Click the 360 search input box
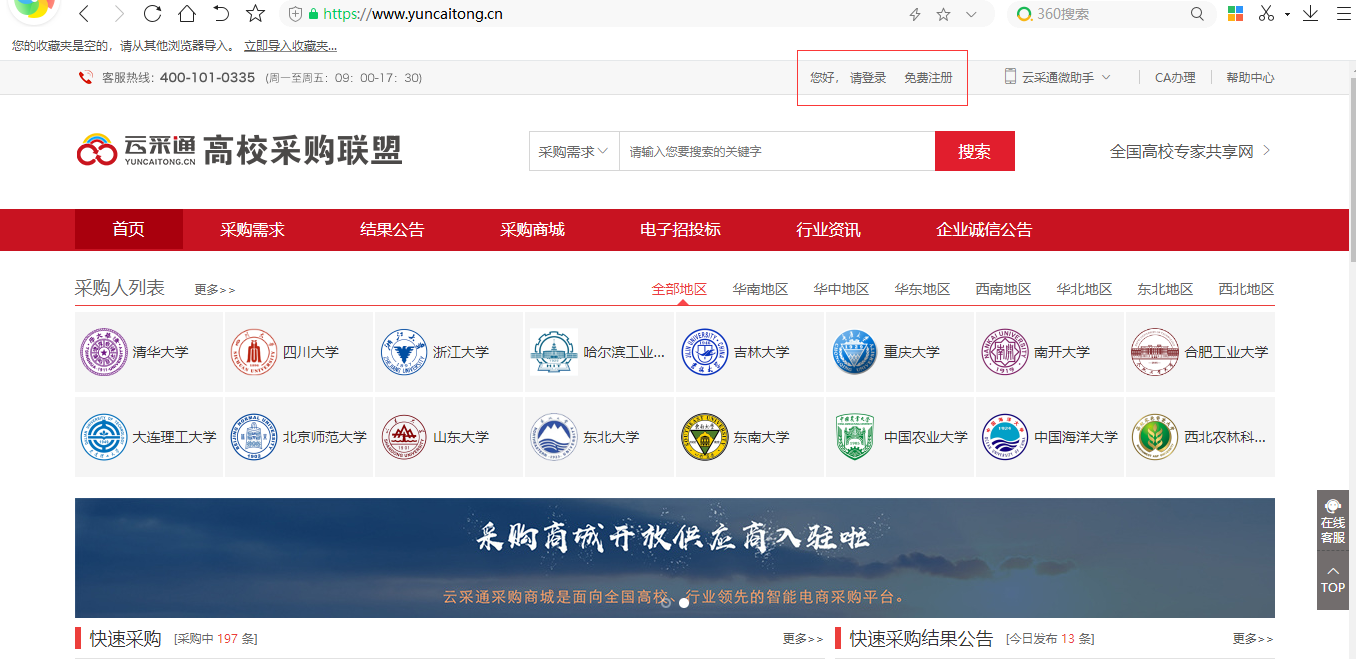 (x=1110, y=14)
